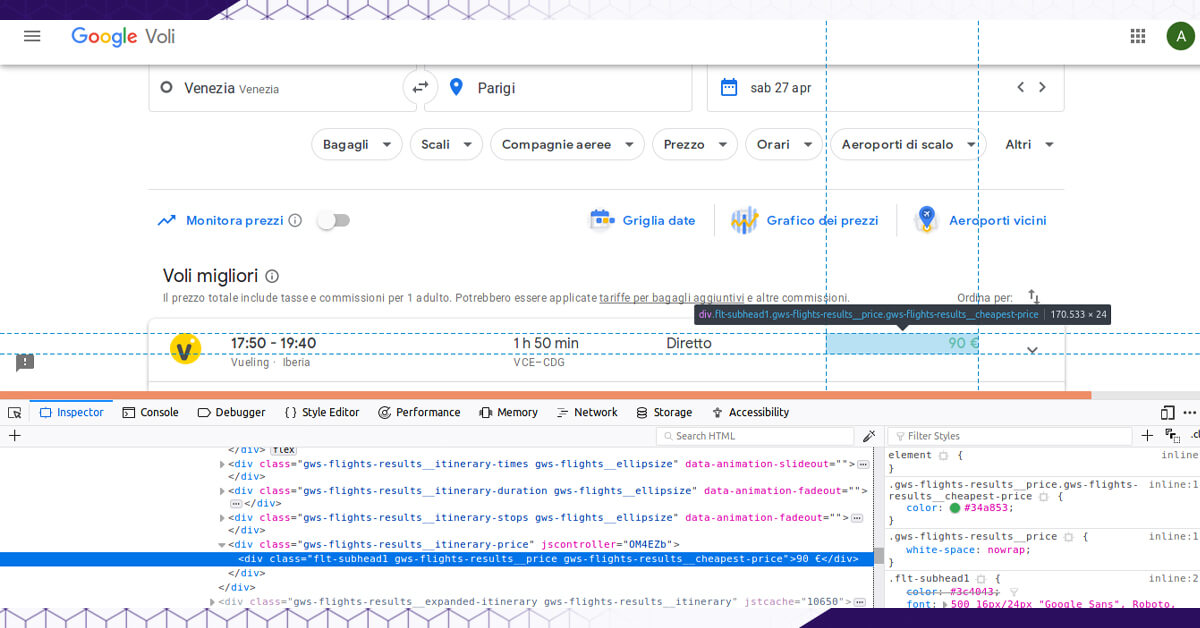Expand the itinerary-stops div node
This screenshot has height=628, width=1200.
coord(223,518)
